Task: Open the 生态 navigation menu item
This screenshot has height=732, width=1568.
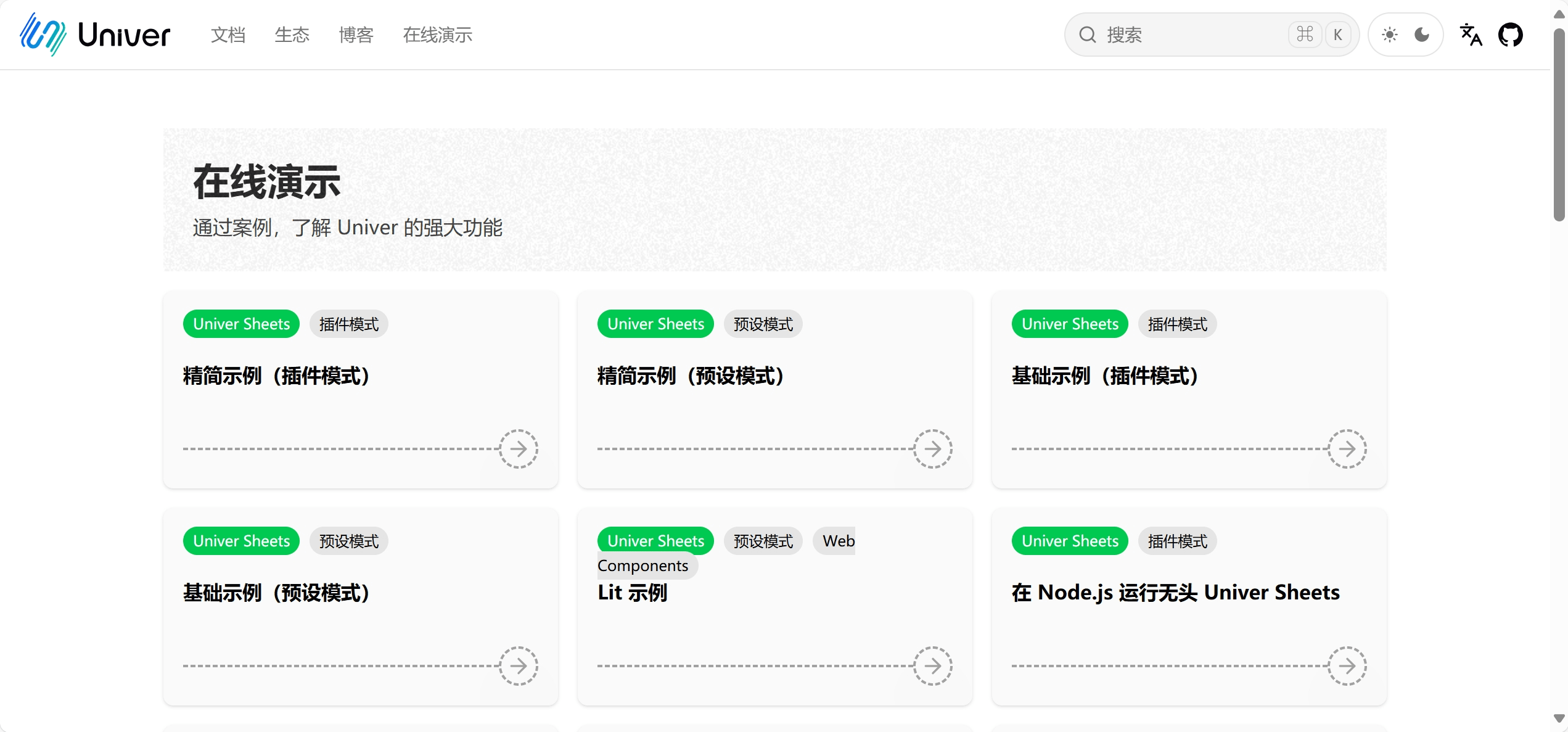Action: (292, 35)
